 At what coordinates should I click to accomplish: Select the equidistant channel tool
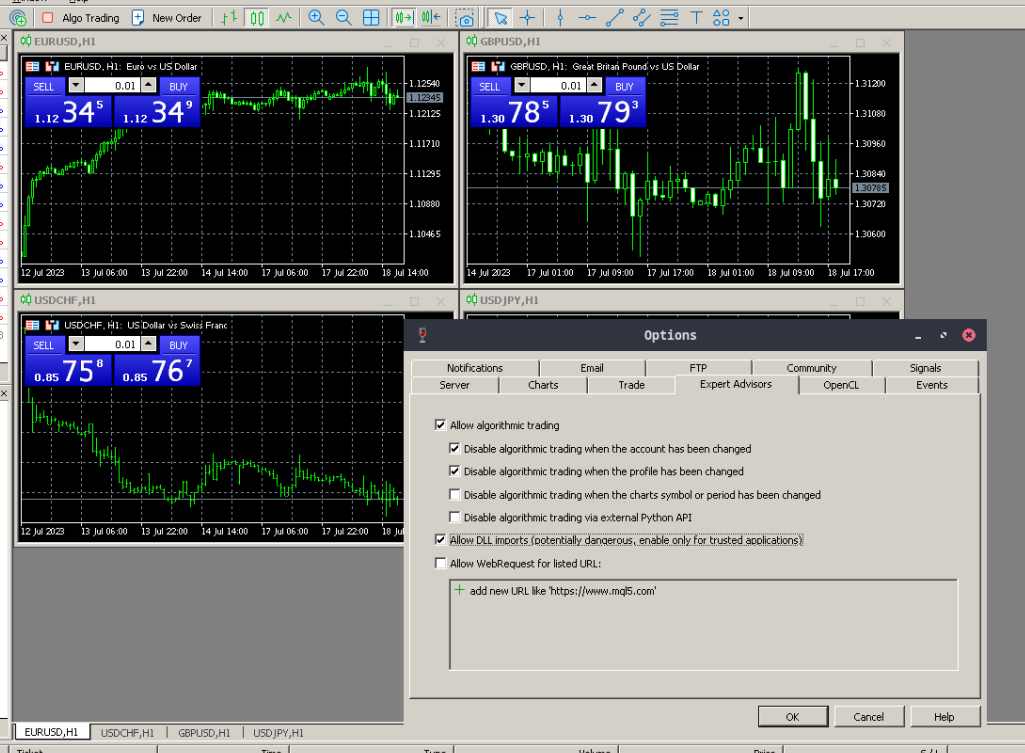click(642, 18)
